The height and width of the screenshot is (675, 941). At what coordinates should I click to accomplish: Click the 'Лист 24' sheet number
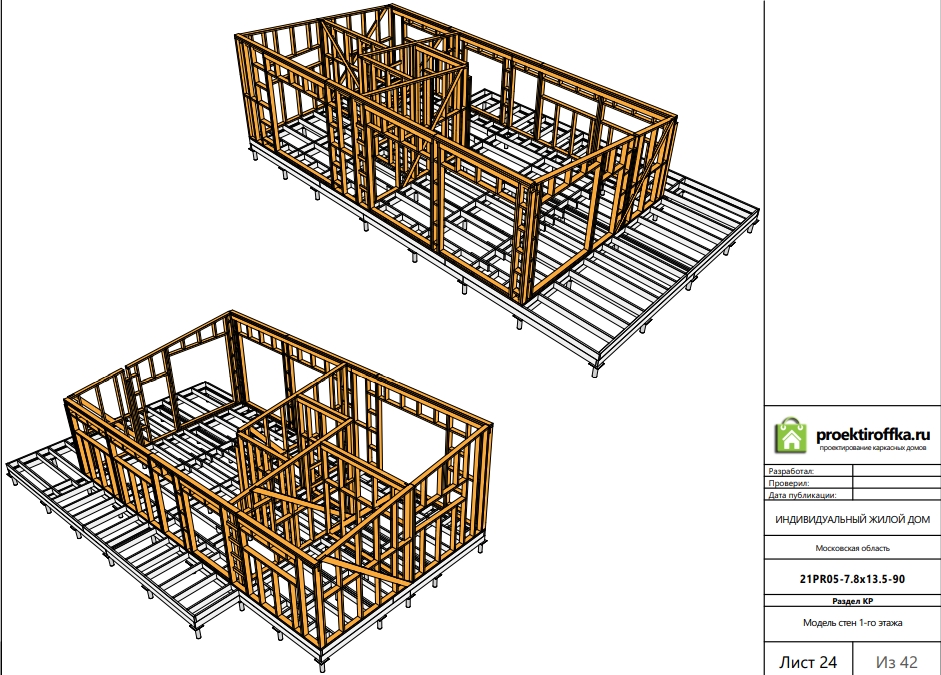pyautogui.click(x=808, y=662)
